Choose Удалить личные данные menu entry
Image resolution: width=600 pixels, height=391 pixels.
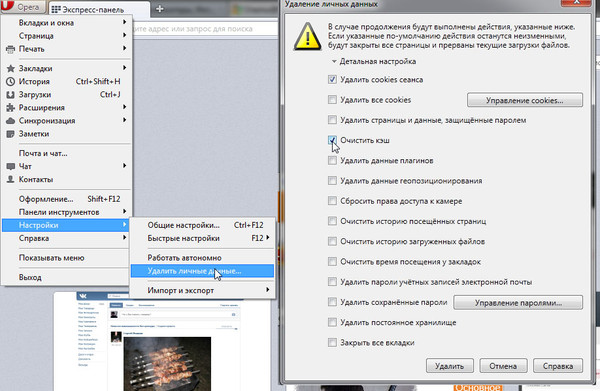tap(202, 271)
